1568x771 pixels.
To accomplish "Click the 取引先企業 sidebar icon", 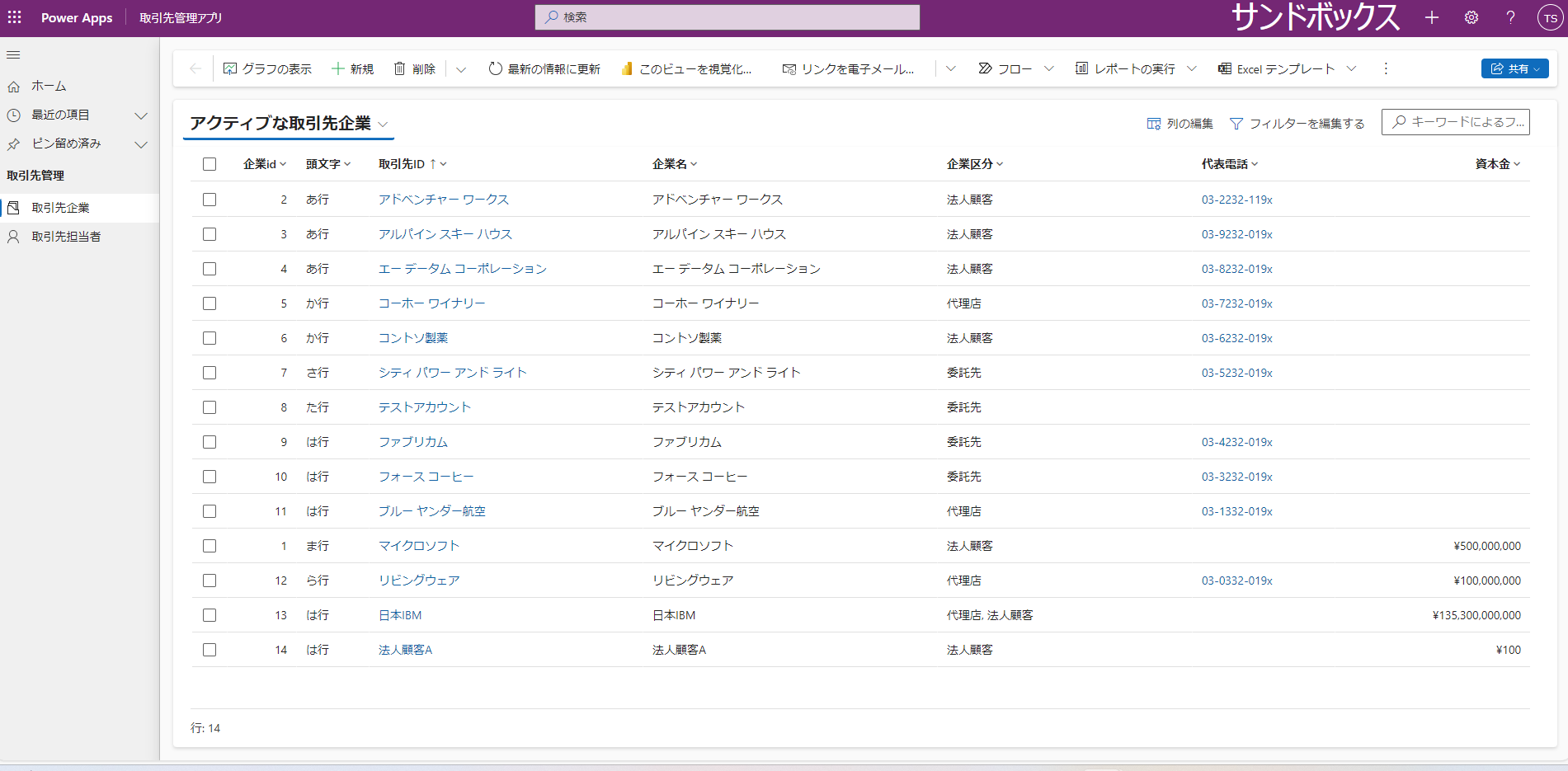I will [13, 208].
